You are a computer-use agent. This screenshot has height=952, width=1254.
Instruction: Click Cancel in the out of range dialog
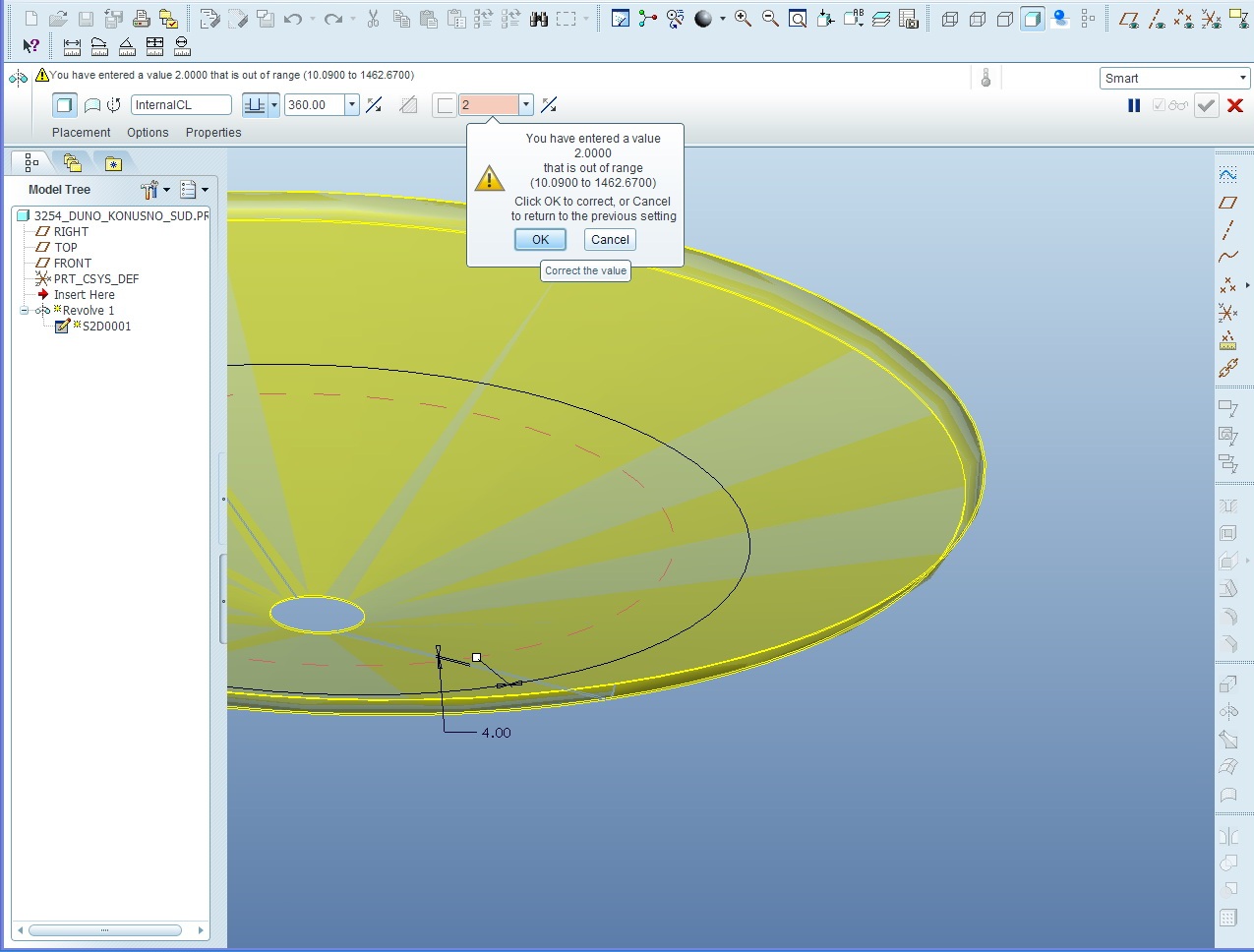tap(610, 240)
